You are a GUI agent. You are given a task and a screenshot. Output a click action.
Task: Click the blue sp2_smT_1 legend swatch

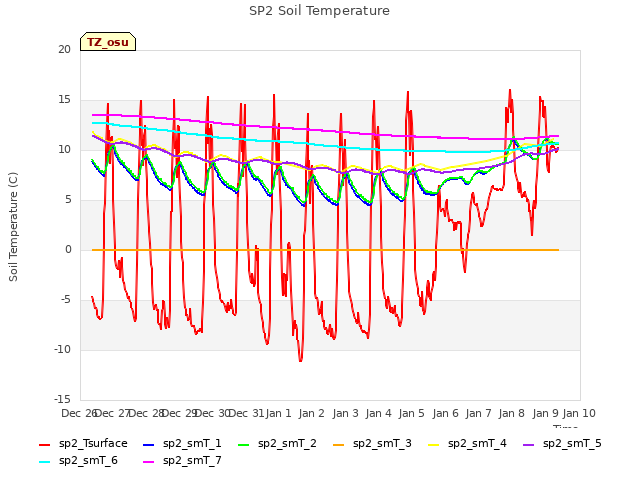149,444
